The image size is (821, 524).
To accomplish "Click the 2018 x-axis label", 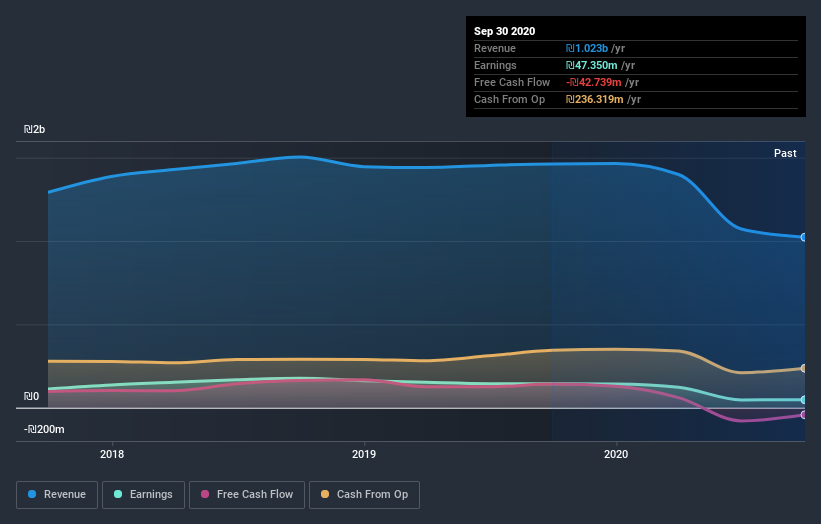I will pyautogui.click(x=112, y=454).
